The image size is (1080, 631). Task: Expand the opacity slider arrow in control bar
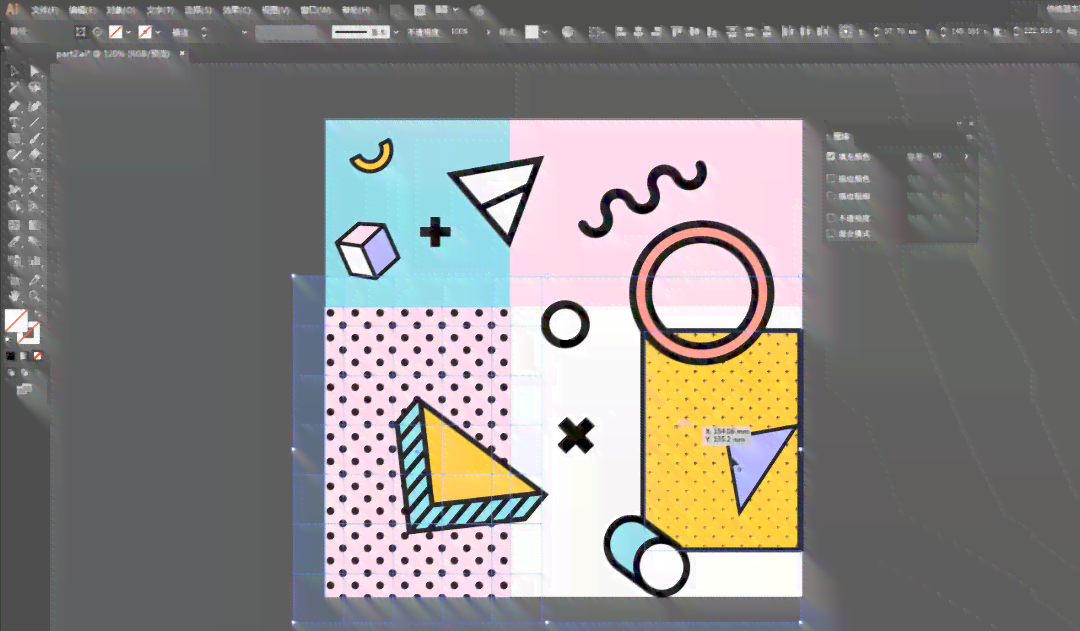(489, 32)
